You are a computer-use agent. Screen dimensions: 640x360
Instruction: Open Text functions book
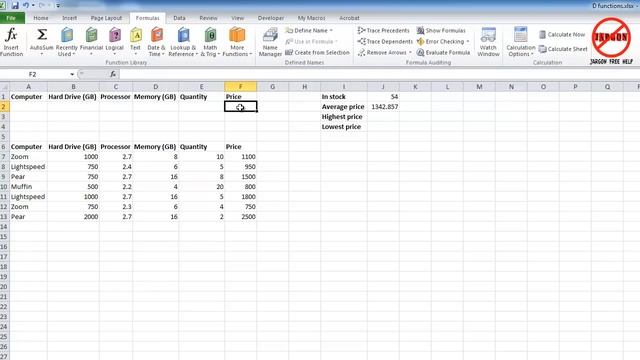point(136,42)
